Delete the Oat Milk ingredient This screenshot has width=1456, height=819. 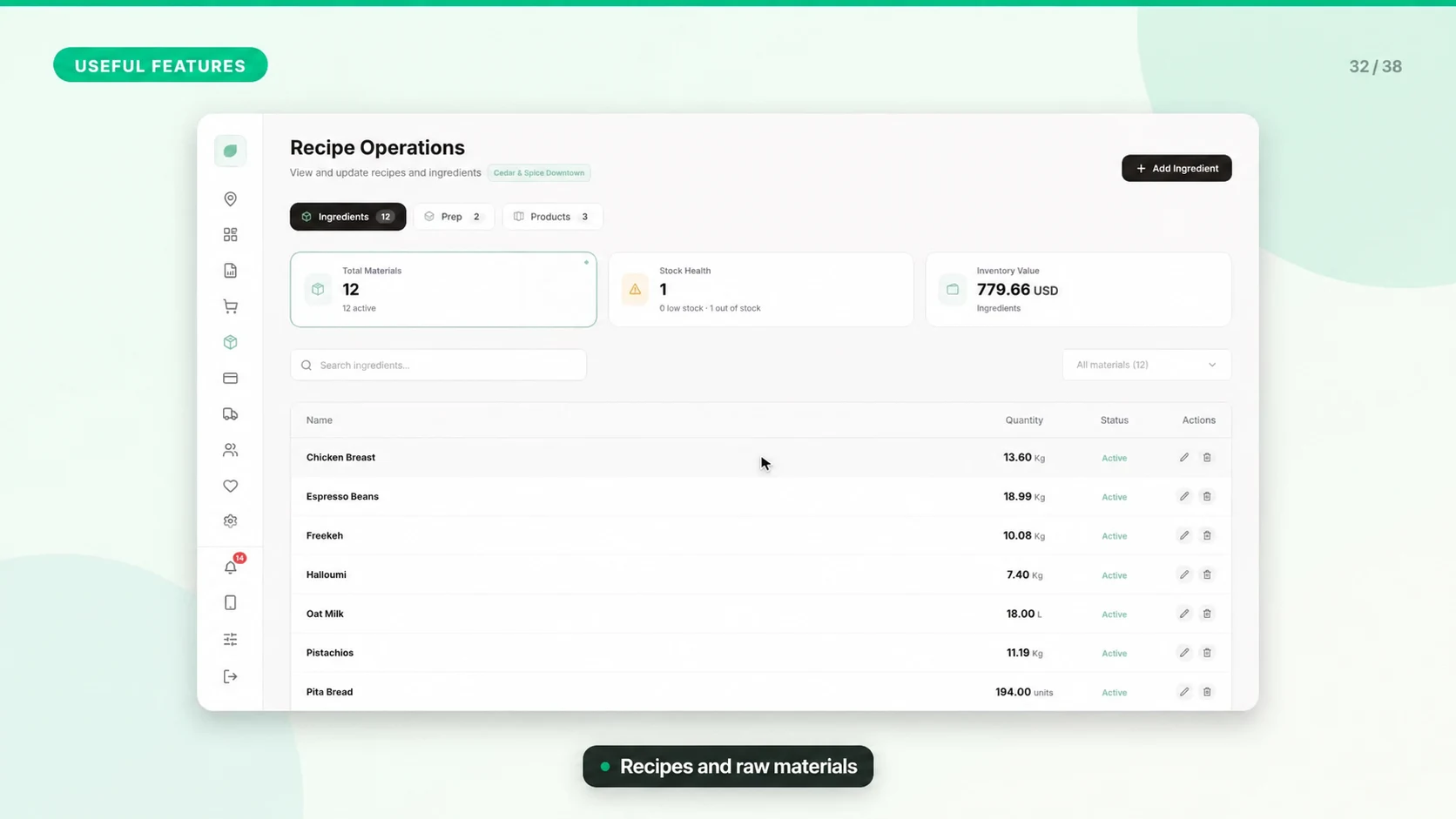(1207, 614)
